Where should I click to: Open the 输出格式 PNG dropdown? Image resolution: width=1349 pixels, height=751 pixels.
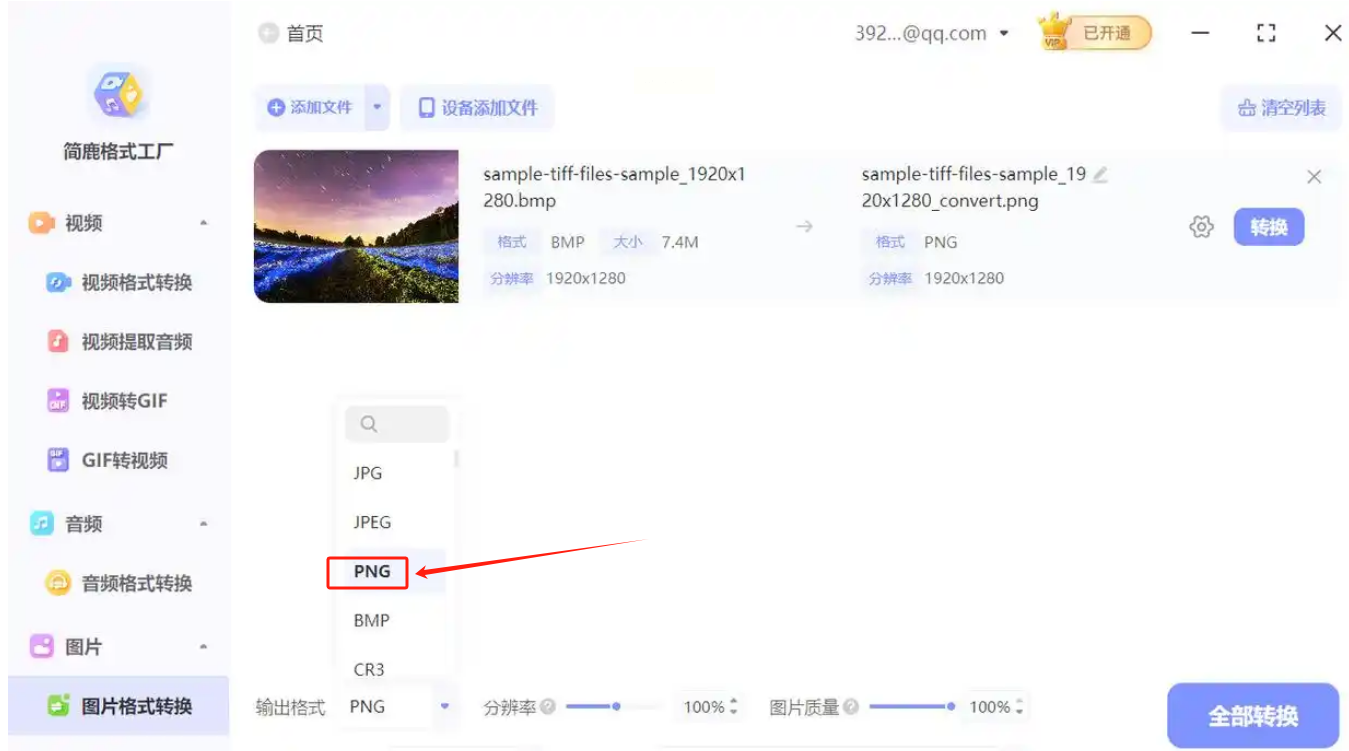[x=395, y=707]
